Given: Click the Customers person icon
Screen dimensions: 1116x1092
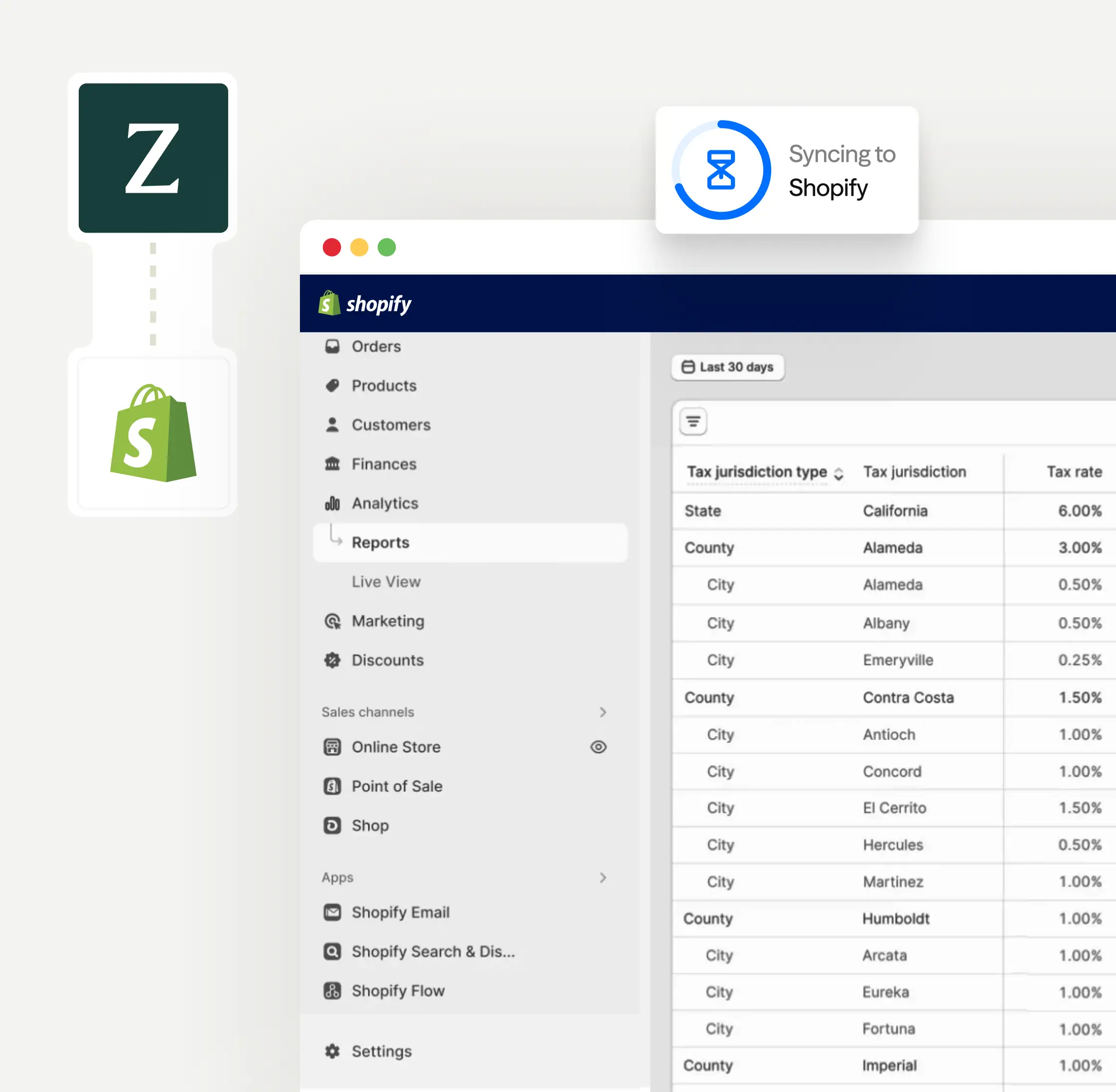Looking at the screenshot, I should tap(332, 425).
